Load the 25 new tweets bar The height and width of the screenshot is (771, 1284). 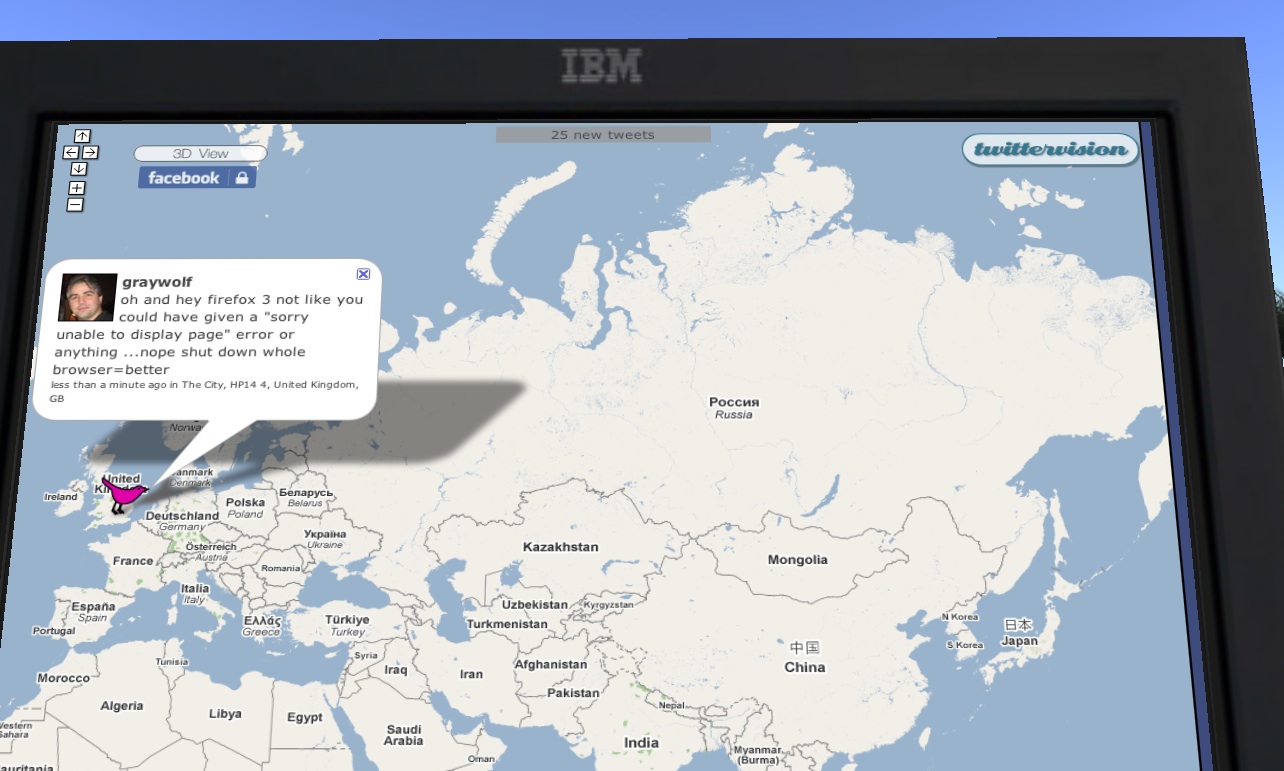603,134
